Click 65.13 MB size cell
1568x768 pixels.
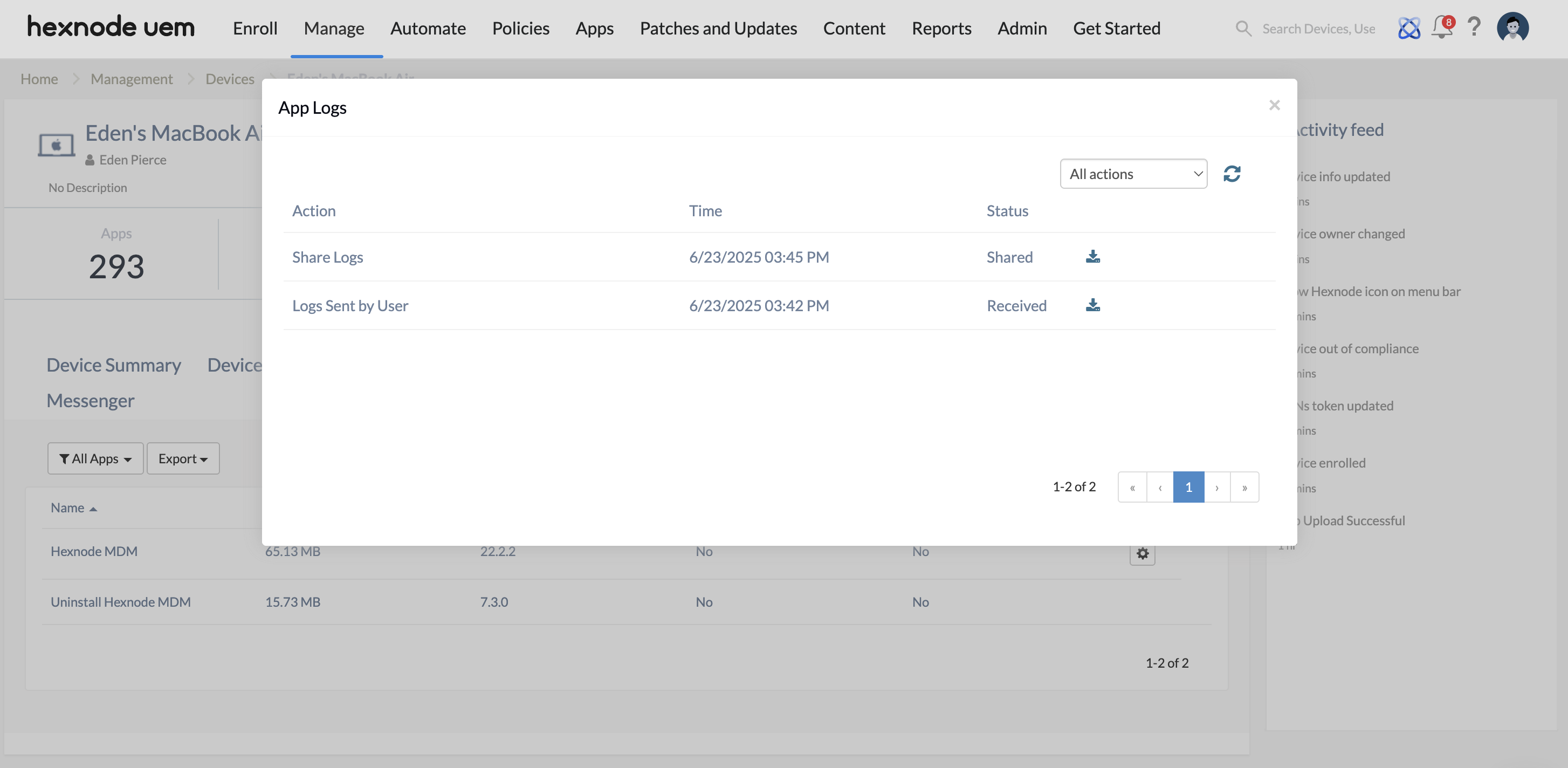point(293,551)
